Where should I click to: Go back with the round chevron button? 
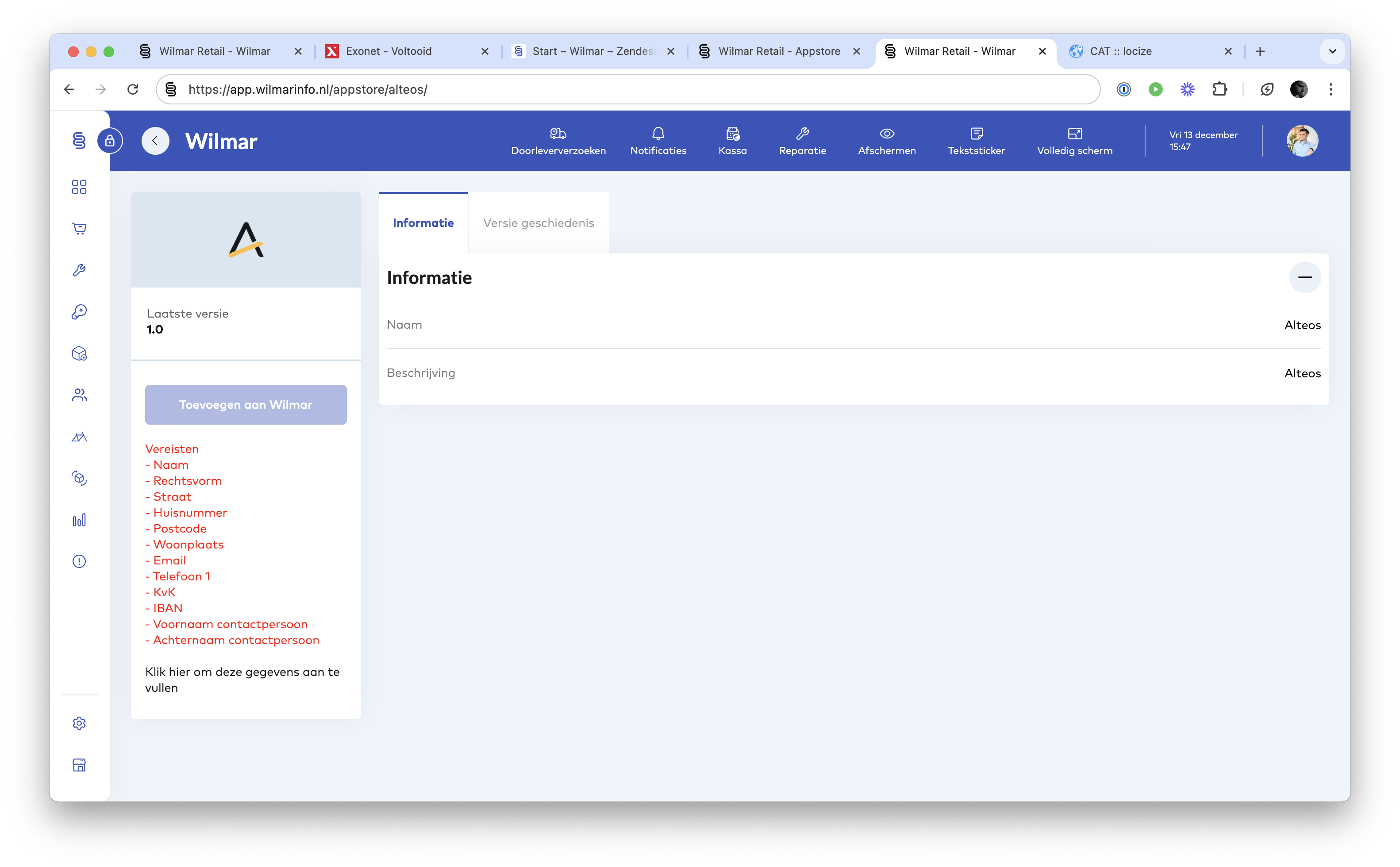tap(155, 141)
